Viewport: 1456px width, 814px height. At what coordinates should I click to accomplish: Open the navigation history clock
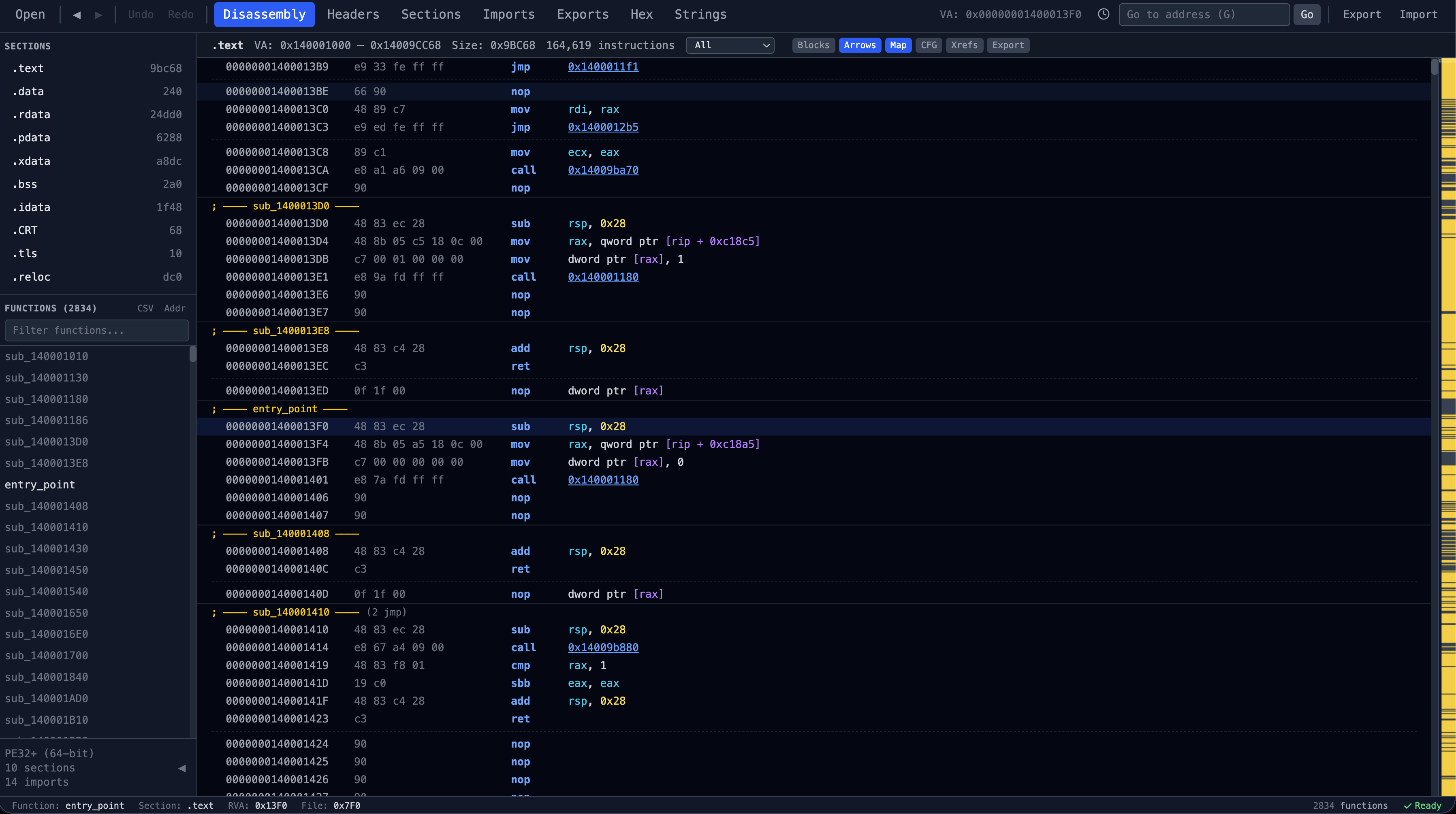(x=1103, y=14)
